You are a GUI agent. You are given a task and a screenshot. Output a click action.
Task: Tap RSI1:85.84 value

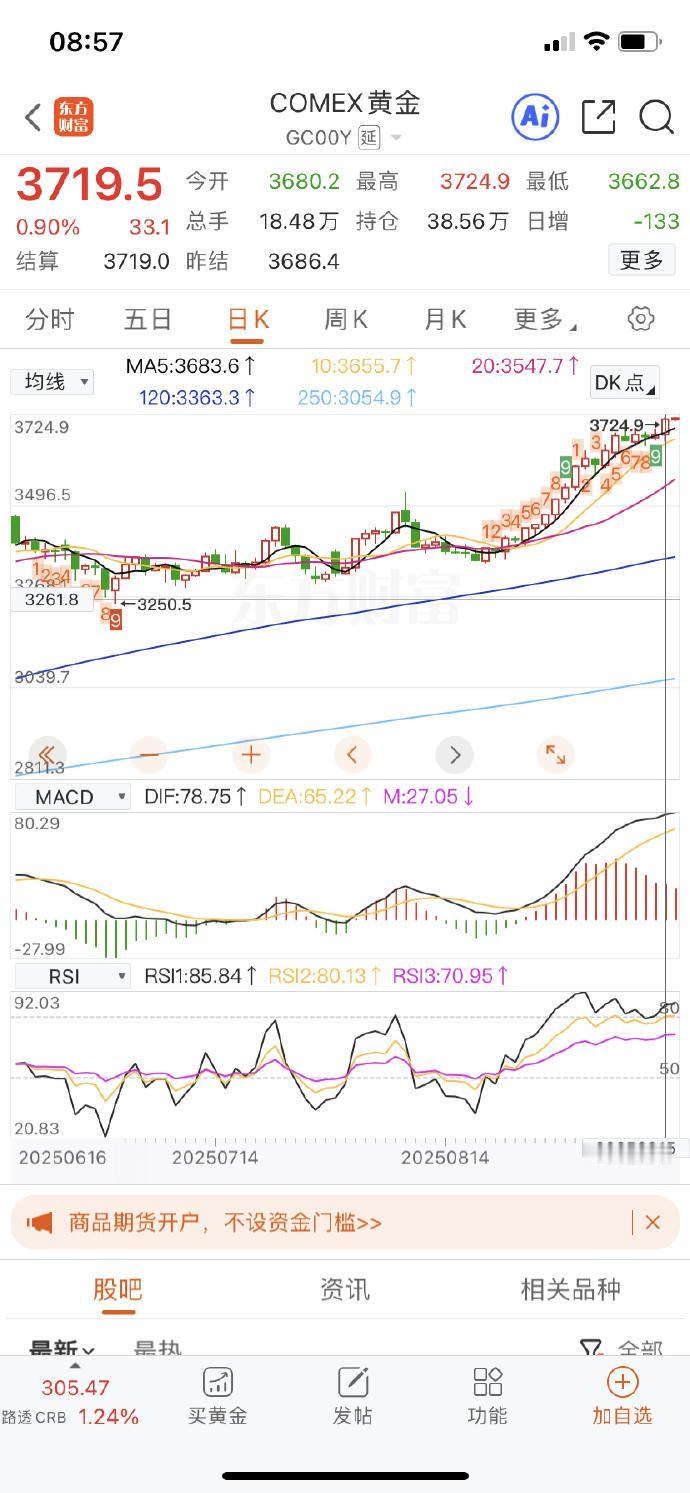201,976
